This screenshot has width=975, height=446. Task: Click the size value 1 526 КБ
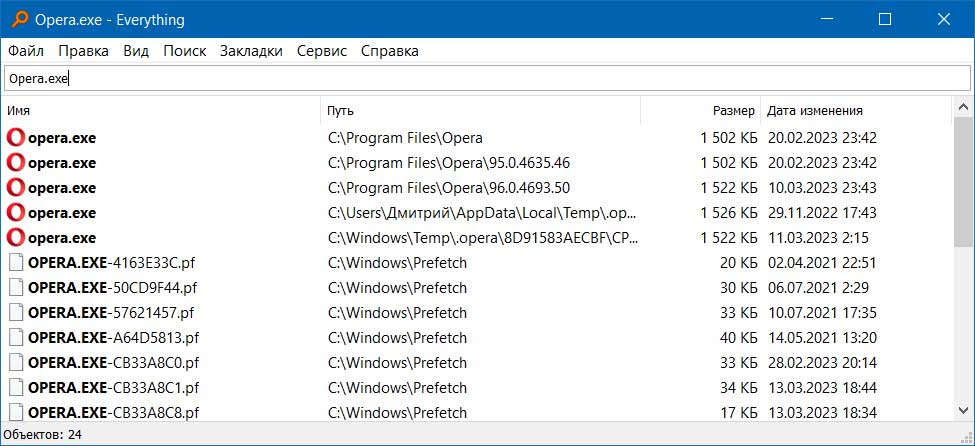(728, 213)
